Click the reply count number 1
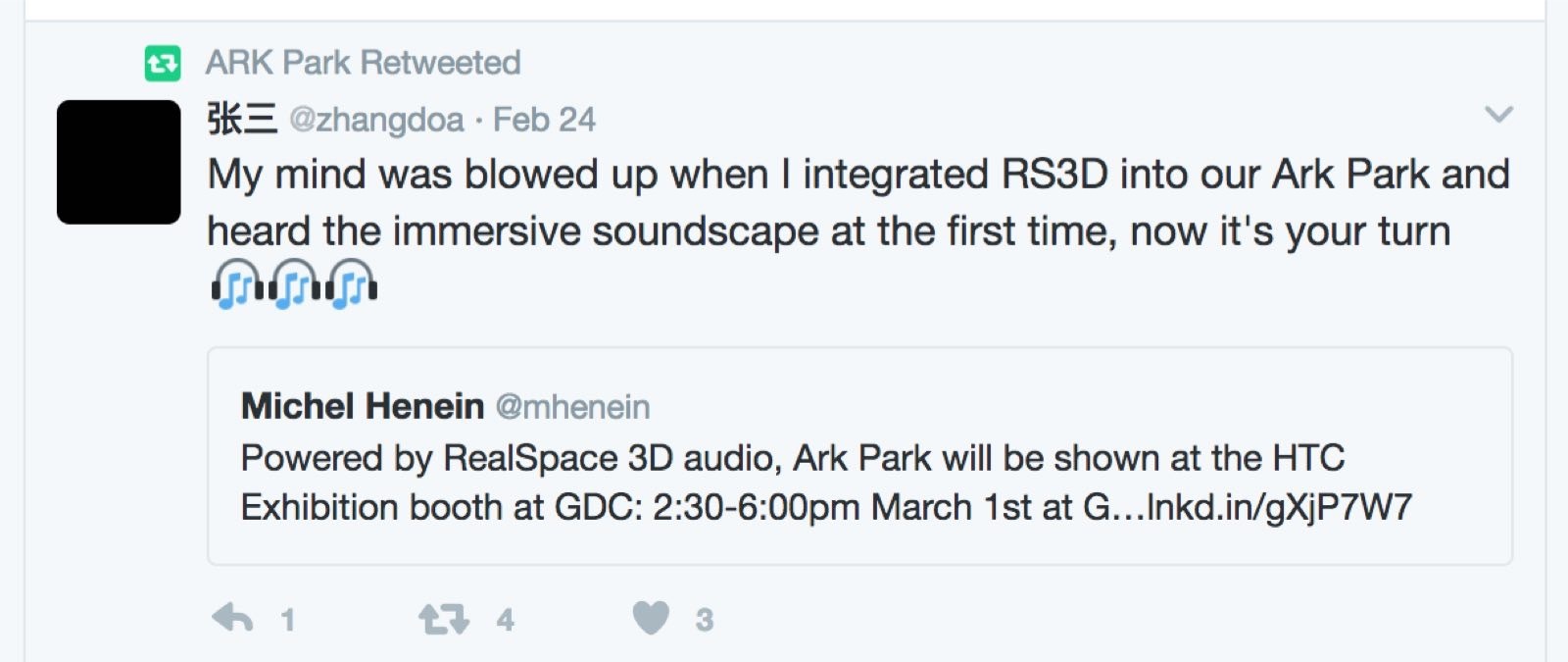 coord(287,620)
